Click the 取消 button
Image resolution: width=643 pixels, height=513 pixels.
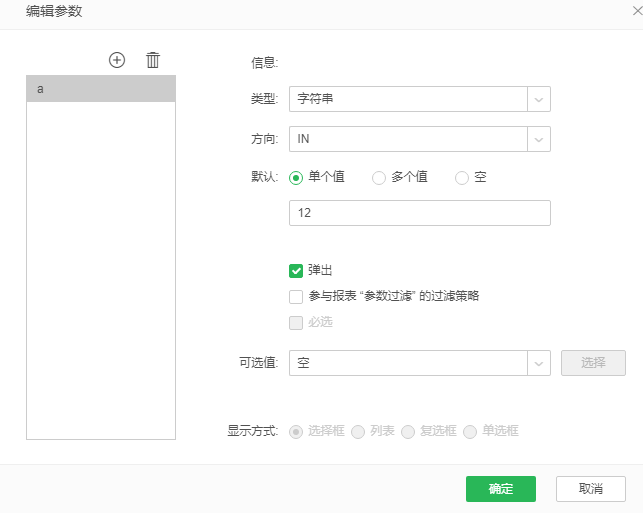coord(590,489)
